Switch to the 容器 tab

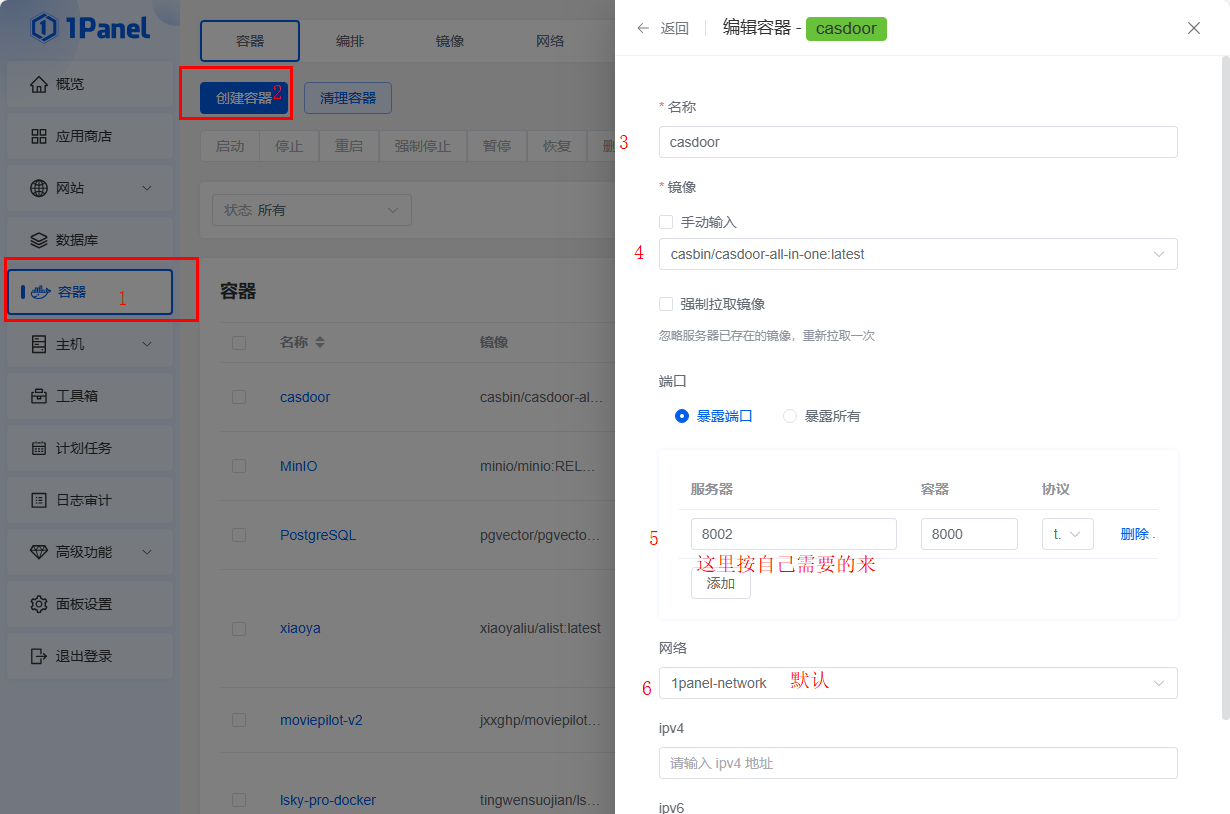pyautogui.click(x=250, y=41)
